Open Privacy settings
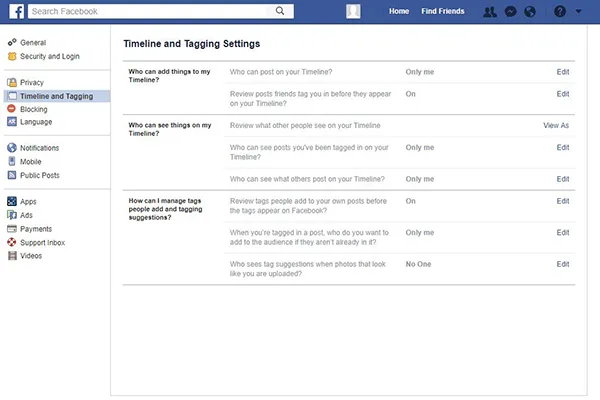The image size is (600, 400). (32, 83)
